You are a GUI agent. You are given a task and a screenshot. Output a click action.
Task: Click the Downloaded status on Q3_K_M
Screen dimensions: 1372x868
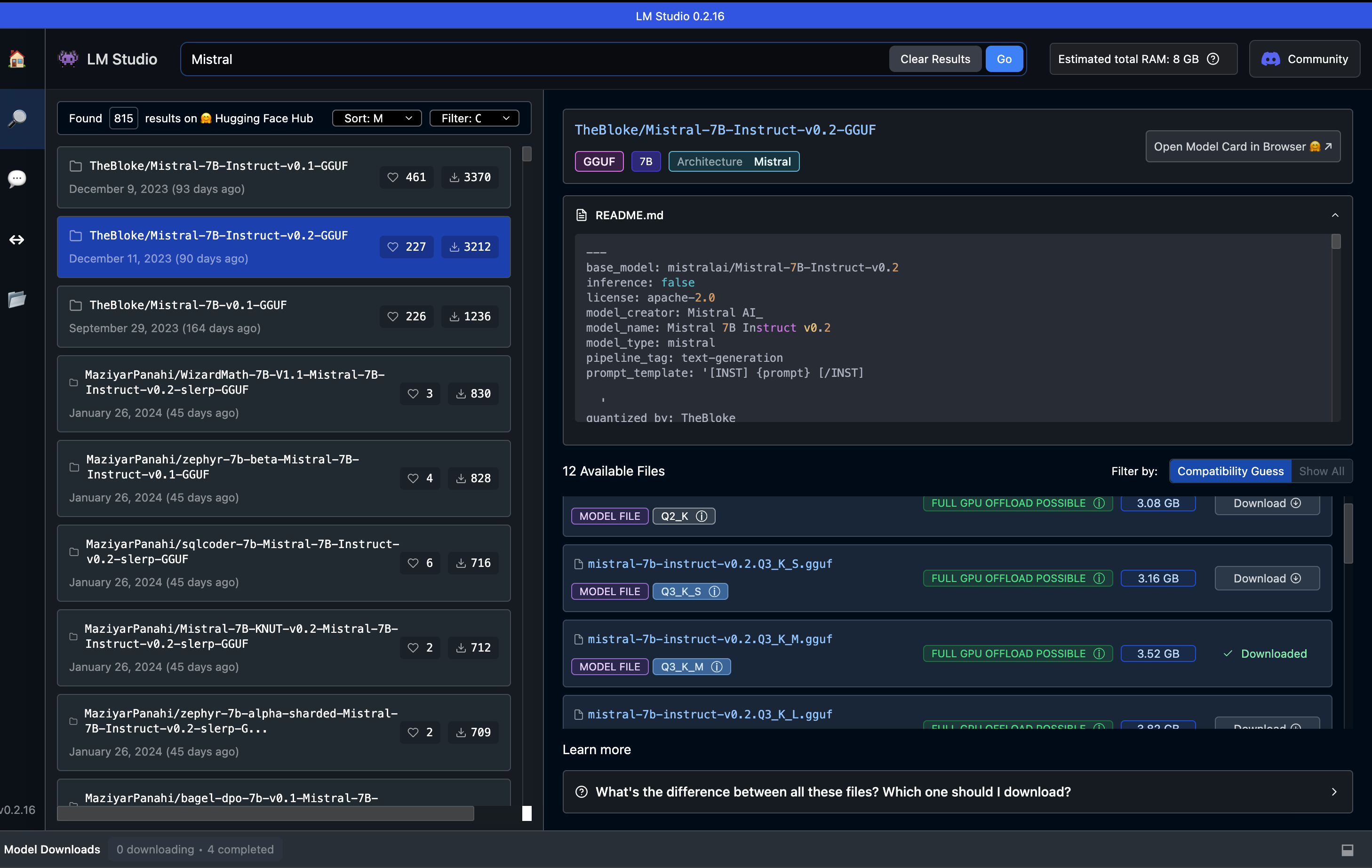point(1266,653)
